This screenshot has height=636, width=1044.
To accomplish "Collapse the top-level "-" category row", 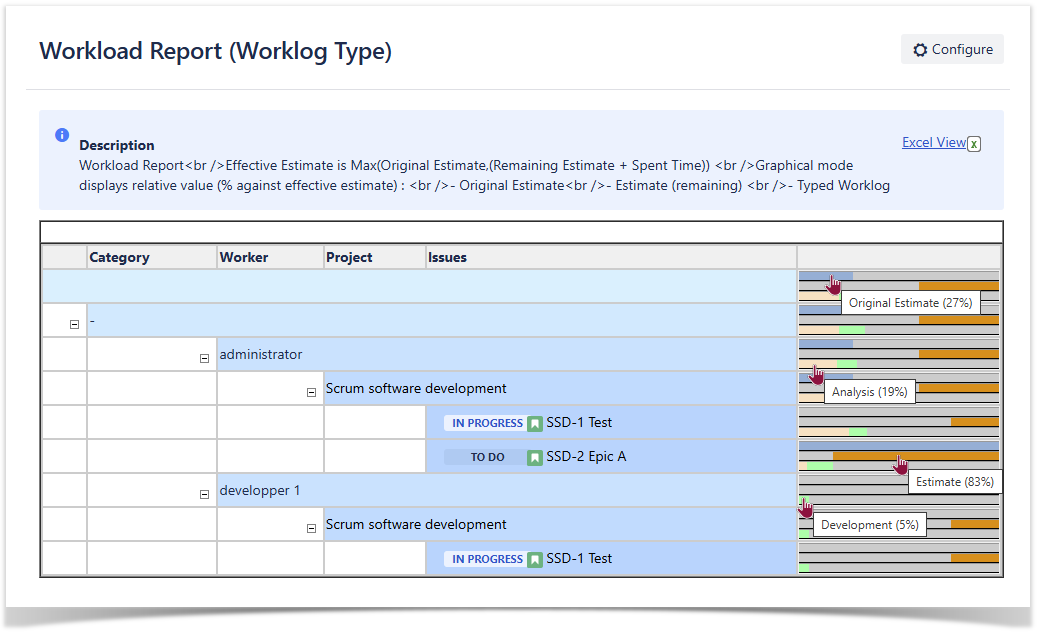I will (74, 324).
